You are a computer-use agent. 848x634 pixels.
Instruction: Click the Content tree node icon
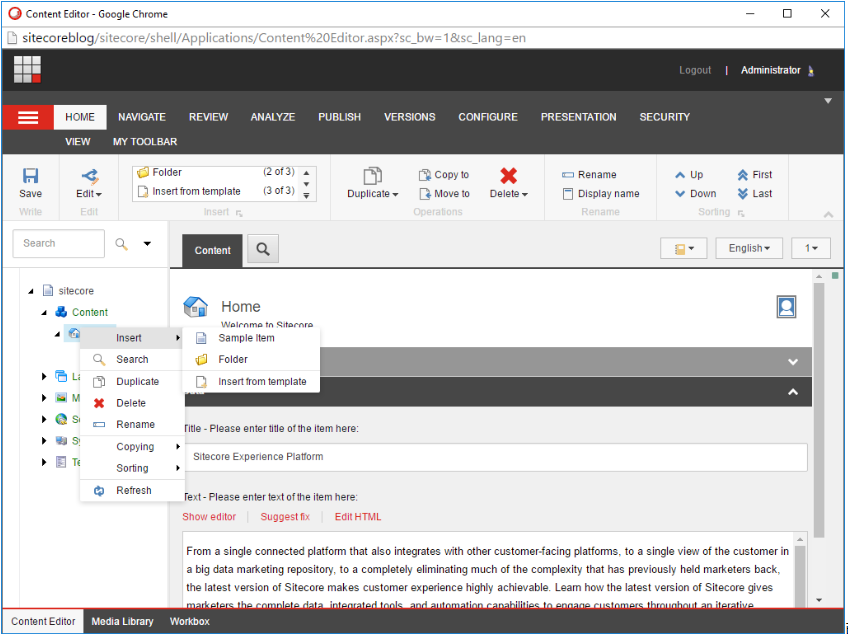tap(61, 312)
